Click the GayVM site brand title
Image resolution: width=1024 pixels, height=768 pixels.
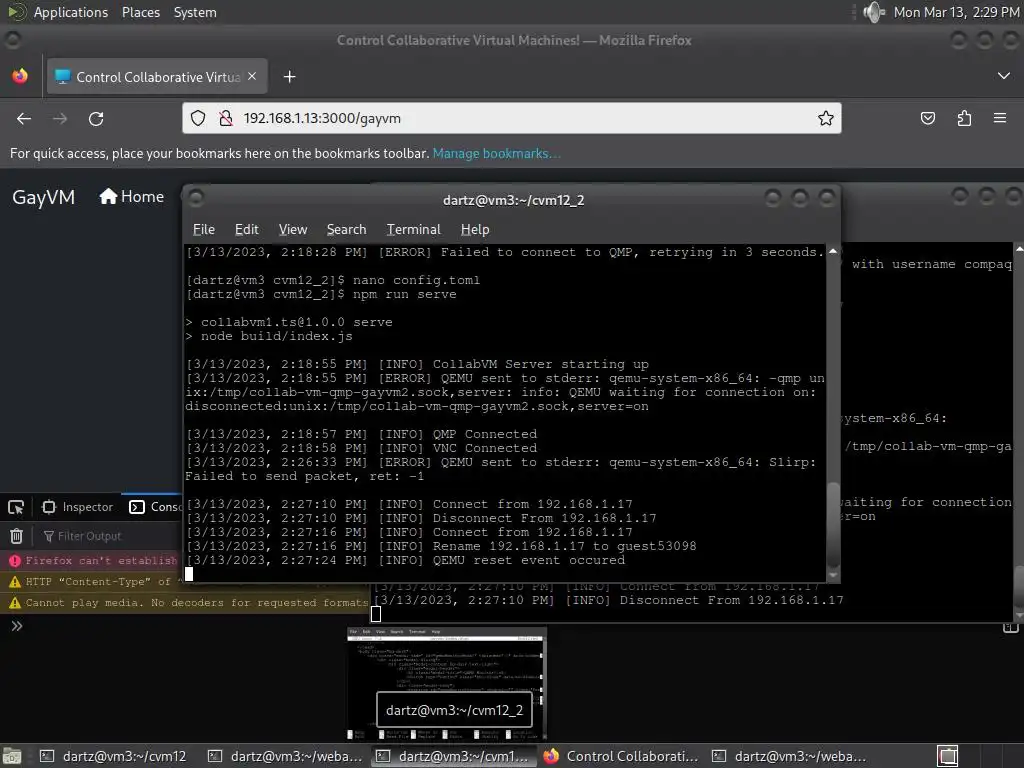(44, 197)
